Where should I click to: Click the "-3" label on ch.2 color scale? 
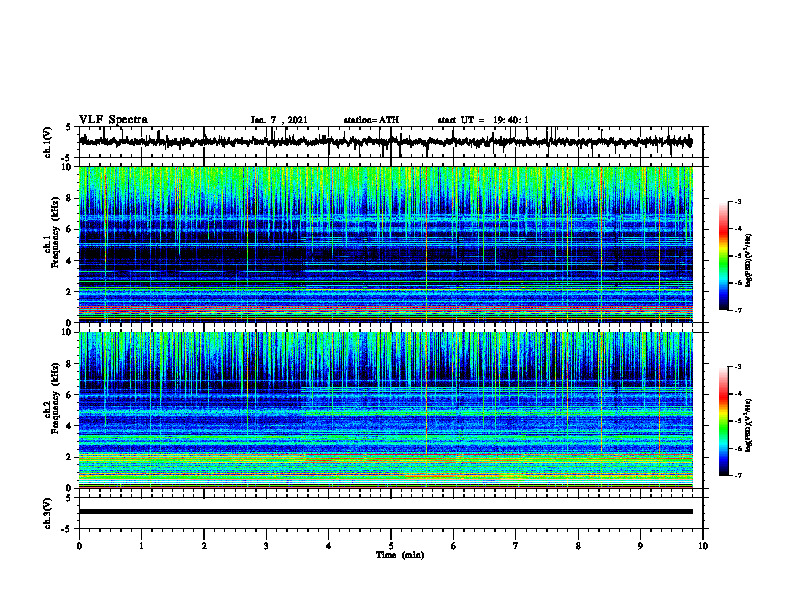(738, 367)
